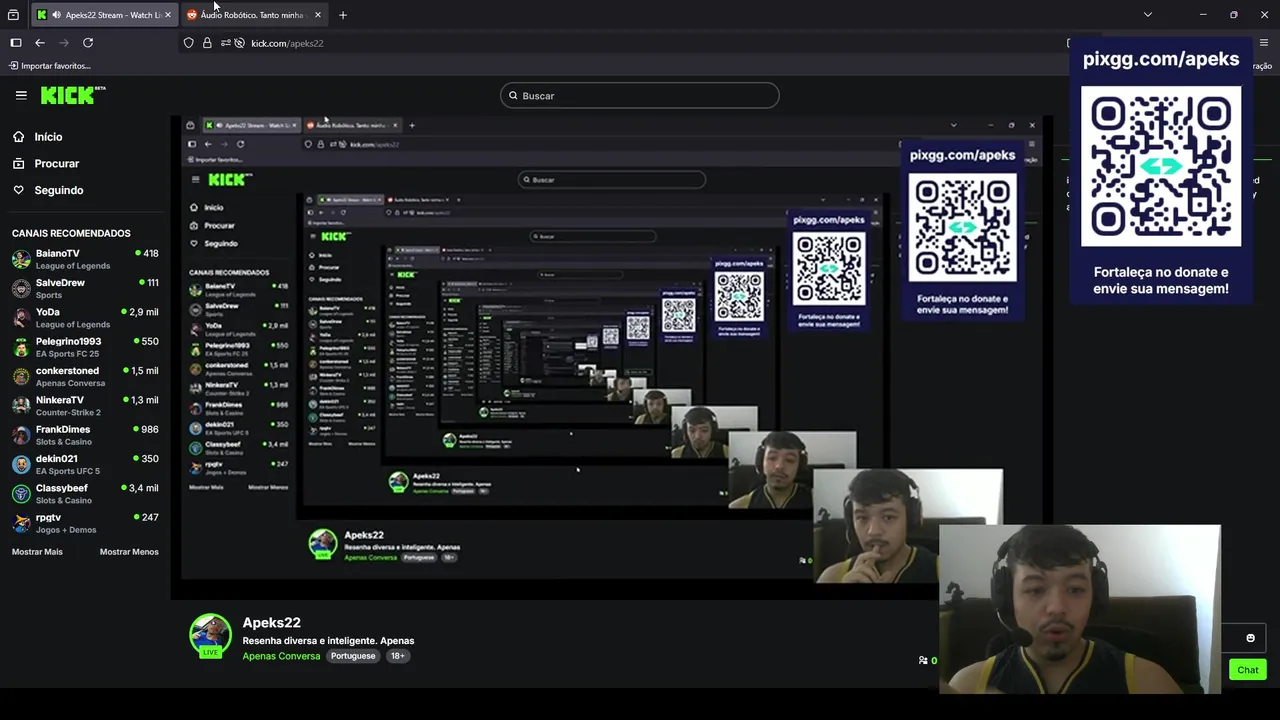The height and width of the screenshot is (720, 1280).
Task: Switch to the Apeks22 Stream tab
Action: click(x=104, y=15)
